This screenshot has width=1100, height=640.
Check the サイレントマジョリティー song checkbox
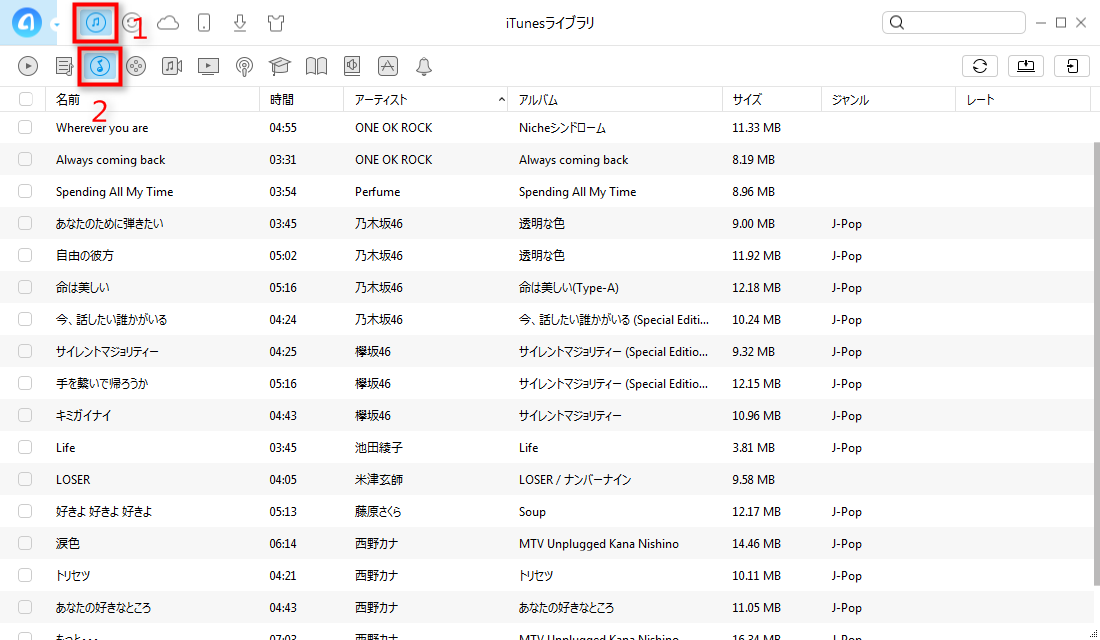[x=25, y=351]
